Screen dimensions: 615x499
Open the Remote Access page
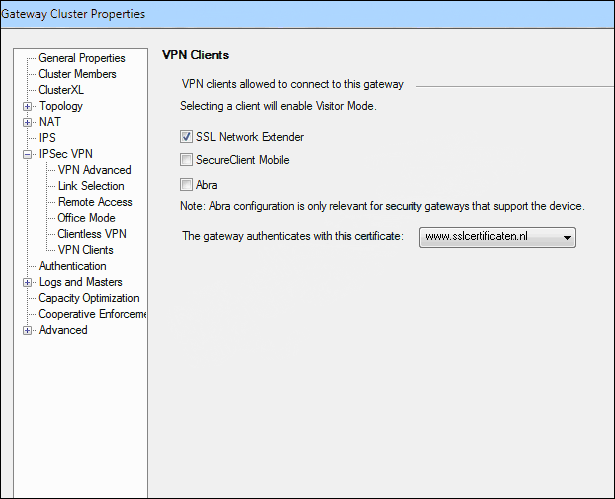(95, 202)
